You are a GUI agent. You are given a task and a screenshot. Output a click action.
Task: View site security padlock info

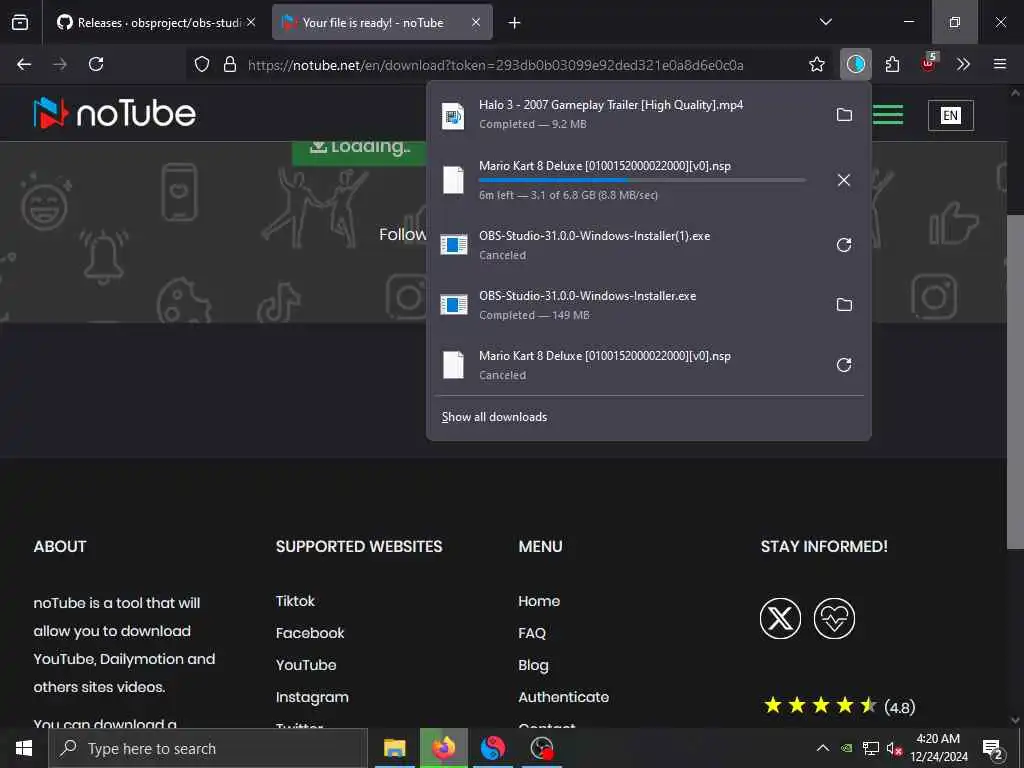point(230,64)
